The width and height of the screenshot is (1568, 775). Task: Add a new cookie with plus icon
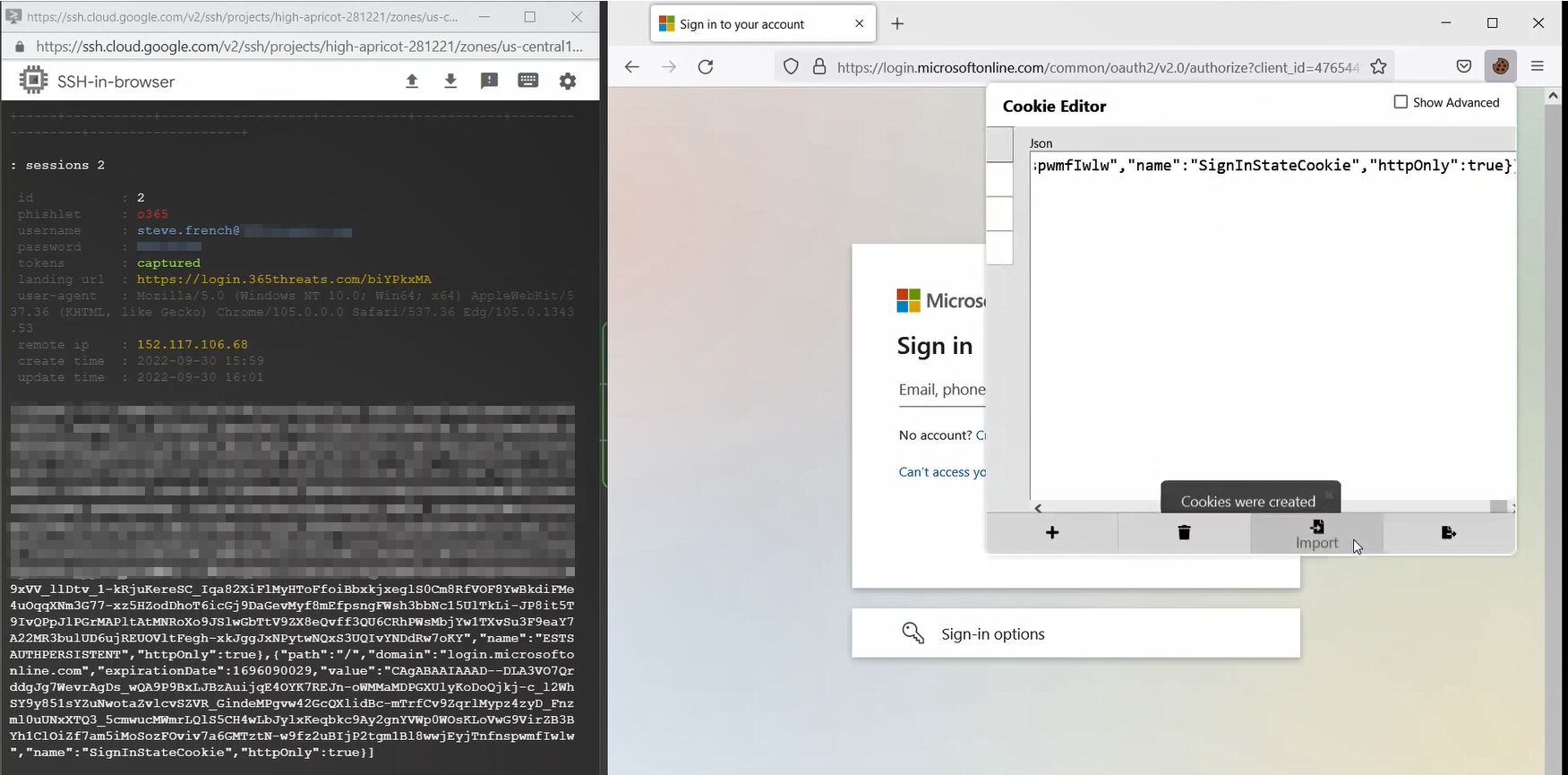pyautogui.click(x=1052, y=533)
